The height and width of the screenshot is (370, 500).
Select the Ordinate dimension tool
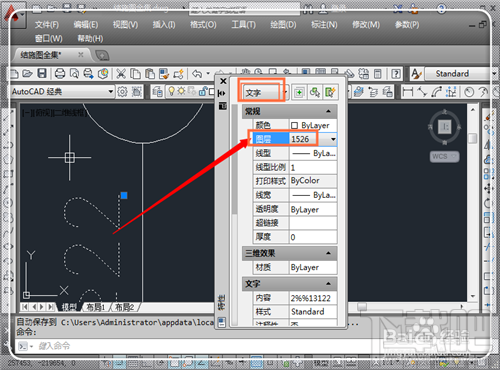coord(451,92)
